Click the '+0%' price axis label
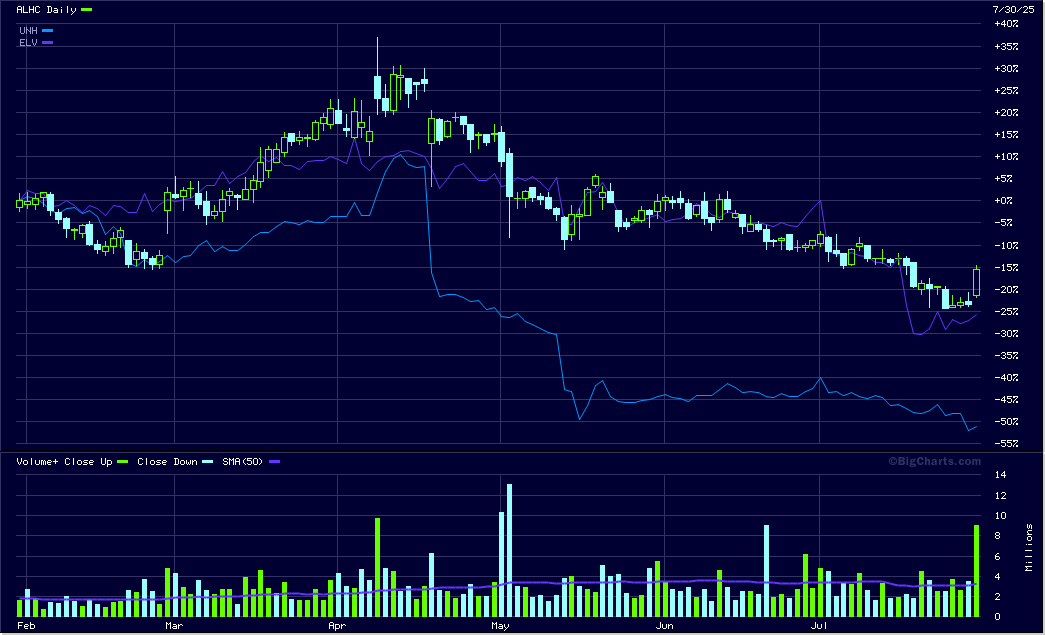Image resolution: width=1045 pixels, height=635 pixels. [x=1003, y=201]
